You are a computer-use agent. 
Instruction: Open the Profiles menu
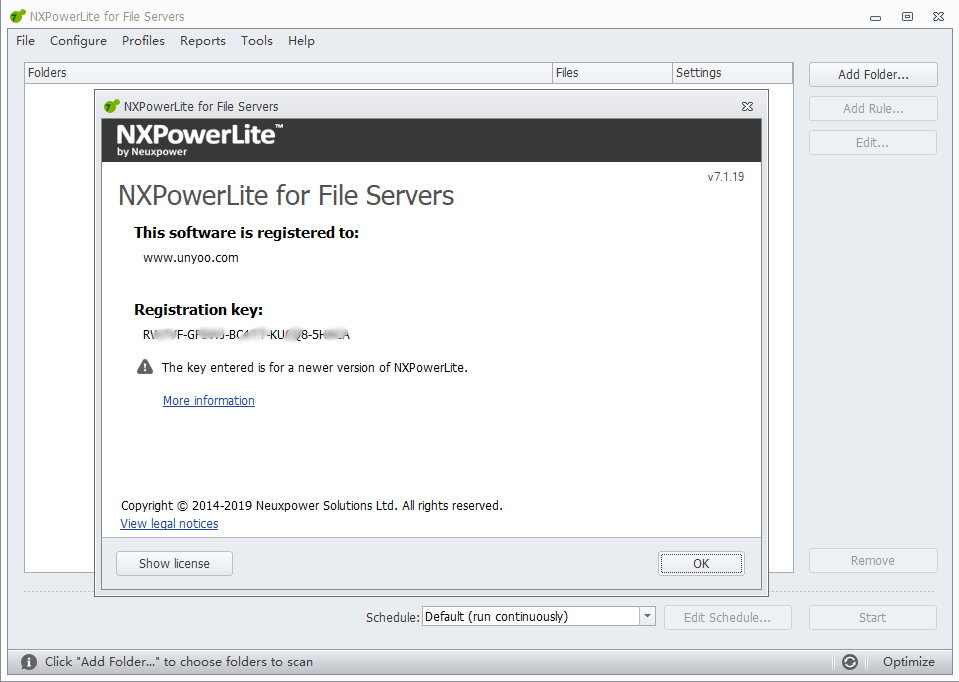[143, 40]
